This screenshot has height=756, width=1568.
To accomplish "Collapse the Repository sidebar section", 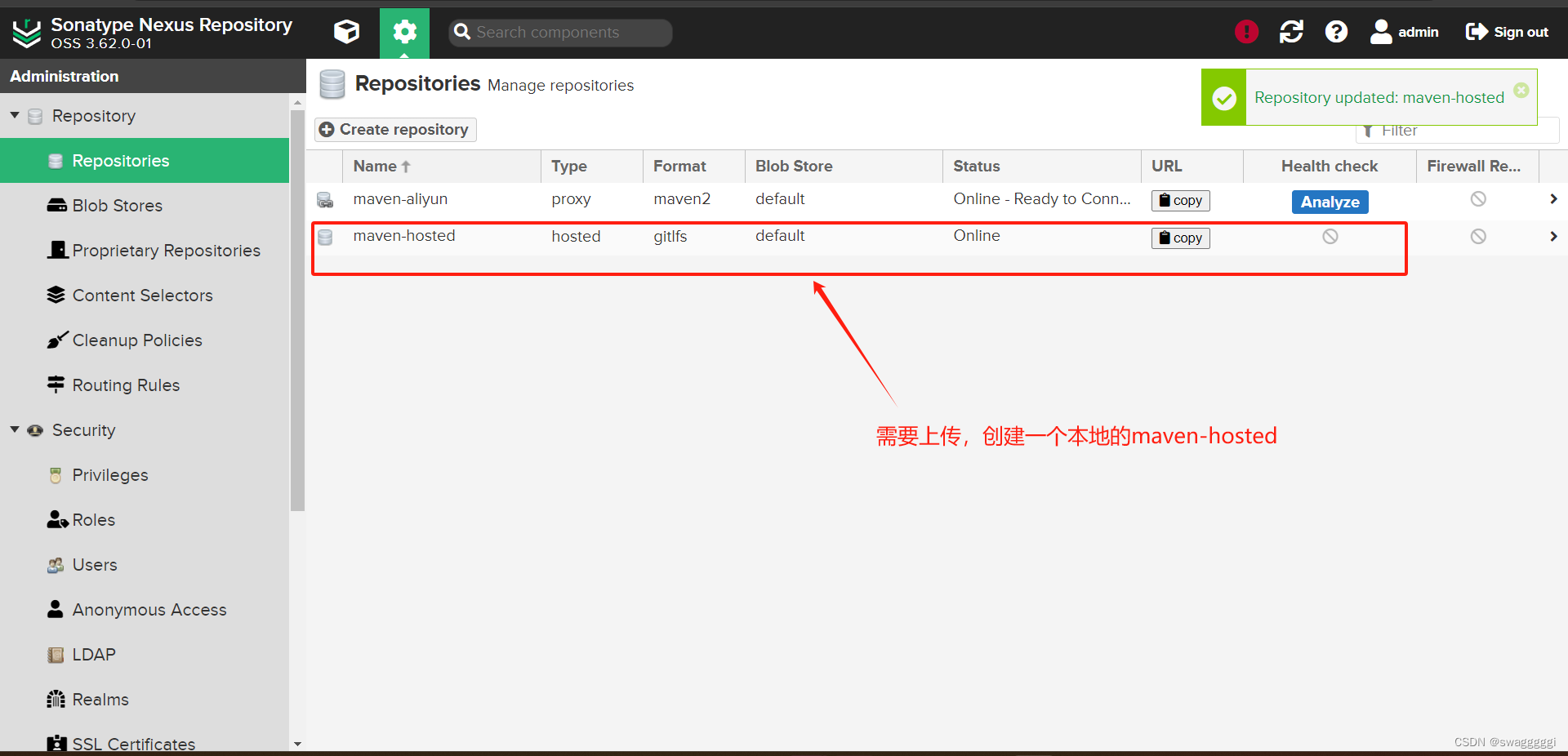I will click(14, 115).
